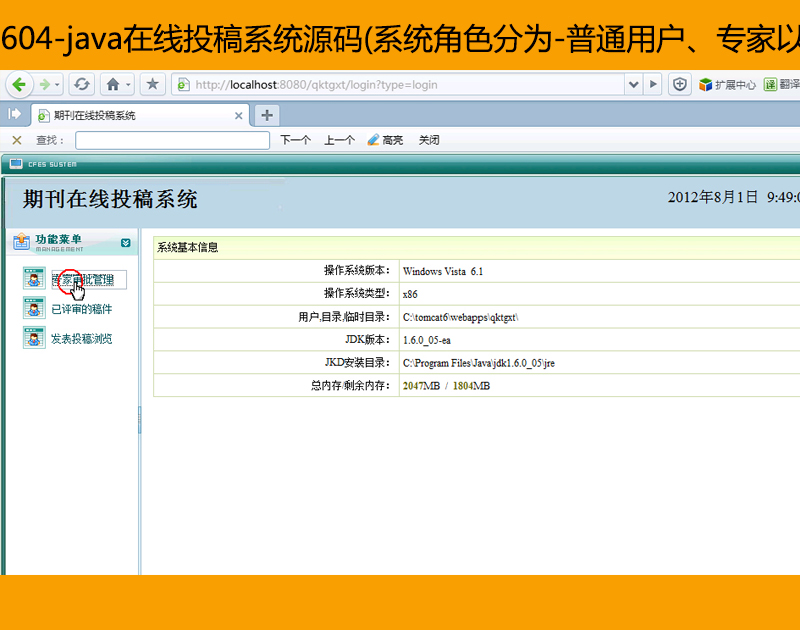Click the 功能菜单 menu header icon
Image resolution: width=800 pixels, height=630 pixels.
pyautogui.click(x=21, y=242)
